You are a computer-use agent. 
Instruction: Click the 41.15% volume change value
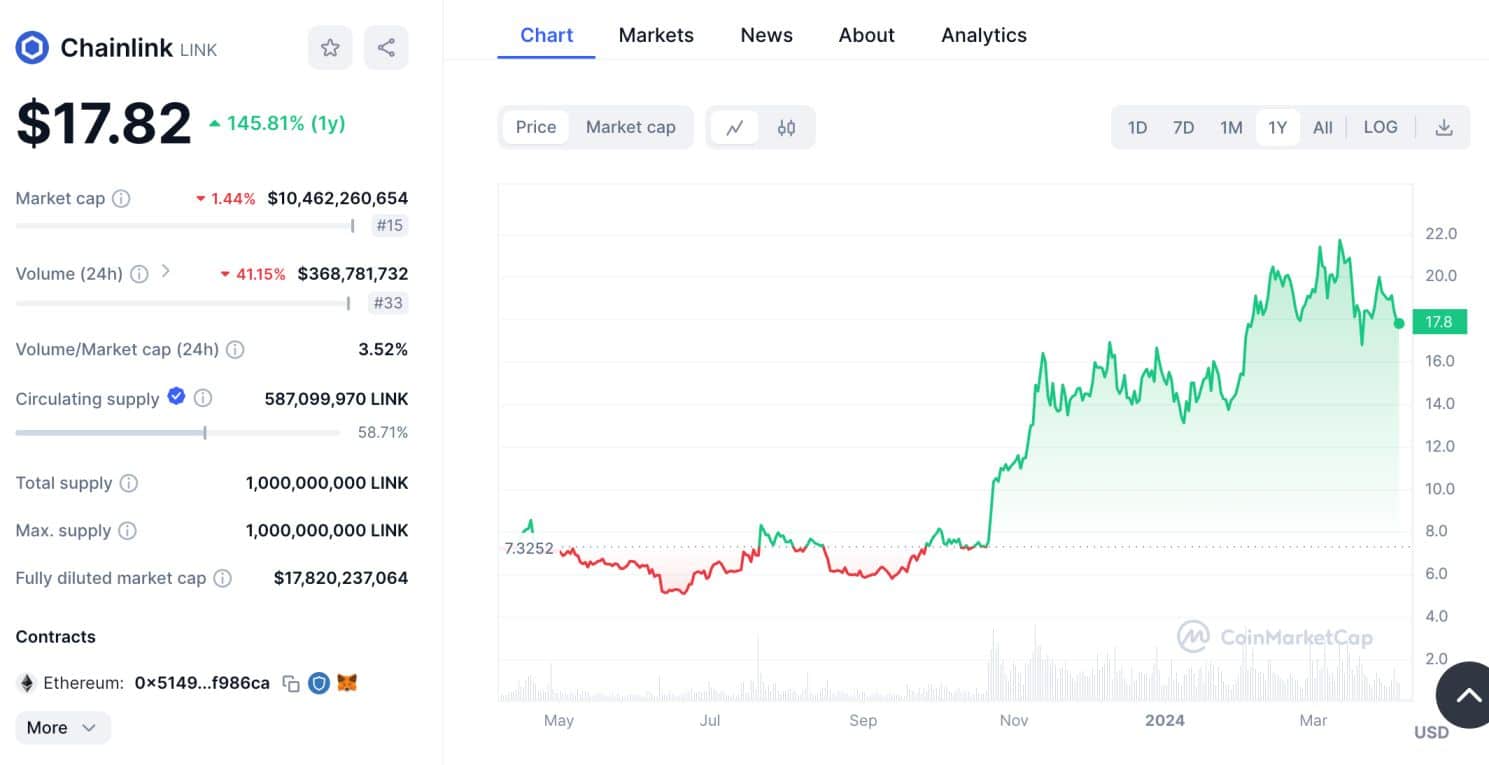253,273
